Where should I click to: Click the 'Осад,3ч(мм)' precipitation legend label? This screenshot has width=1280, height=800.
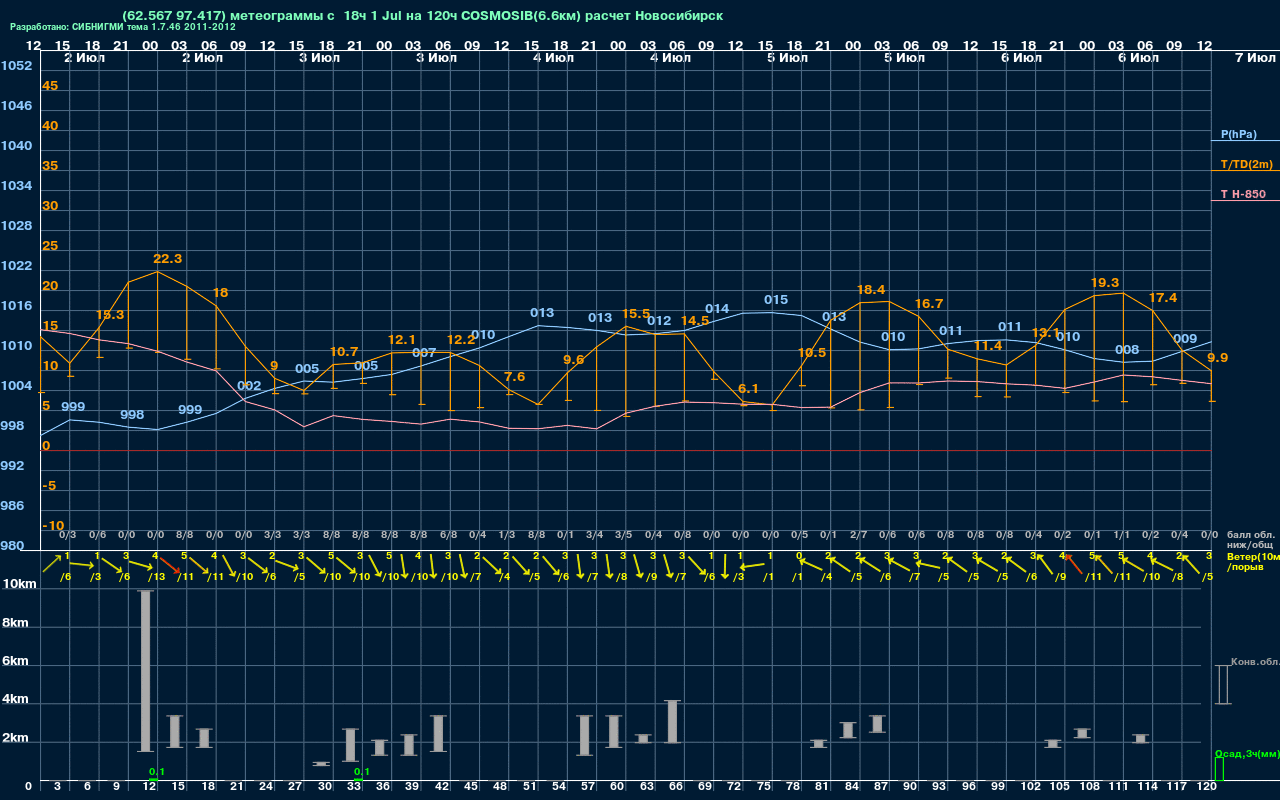[x=1246, y=753]
